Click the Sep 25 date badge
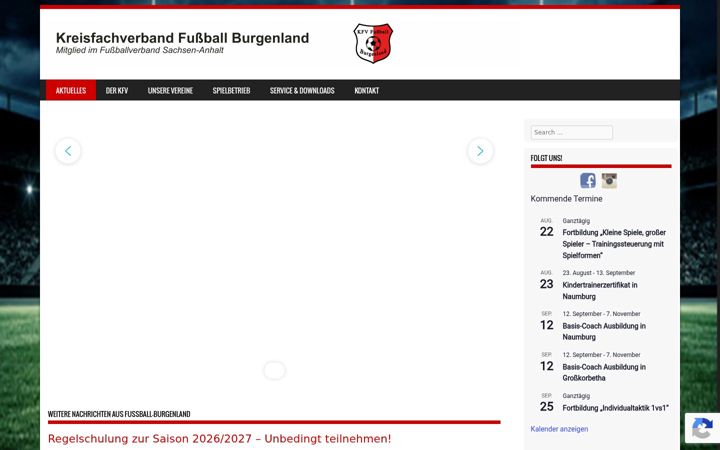The image size is (720, 450). 546,403
